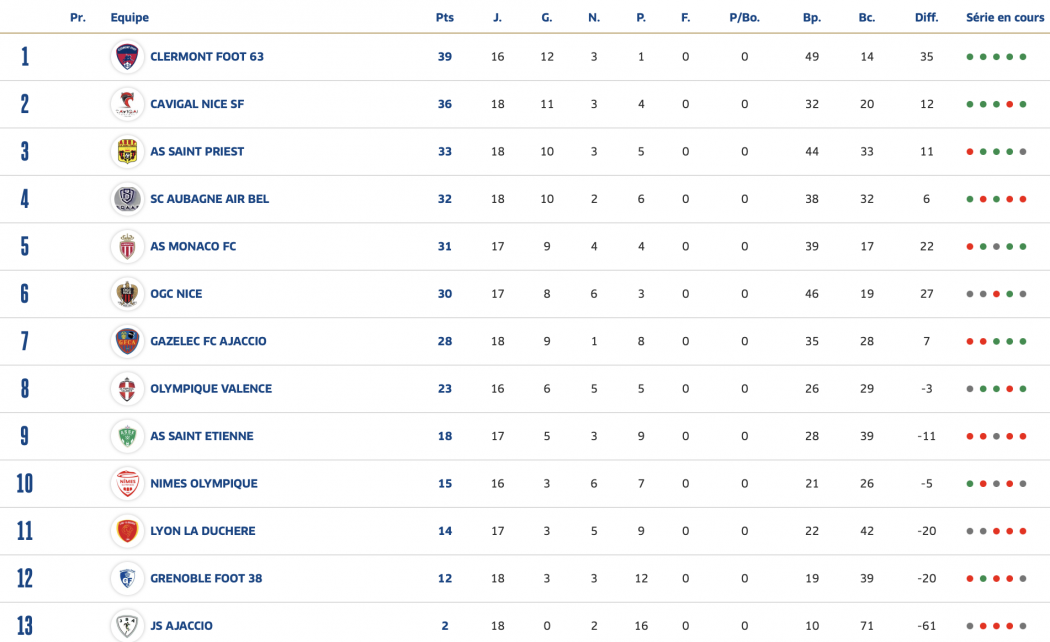Click the AS Saint Etienne logo
Image resolution: width=1050 pixels, height=642 pixels.
point(127,436)
